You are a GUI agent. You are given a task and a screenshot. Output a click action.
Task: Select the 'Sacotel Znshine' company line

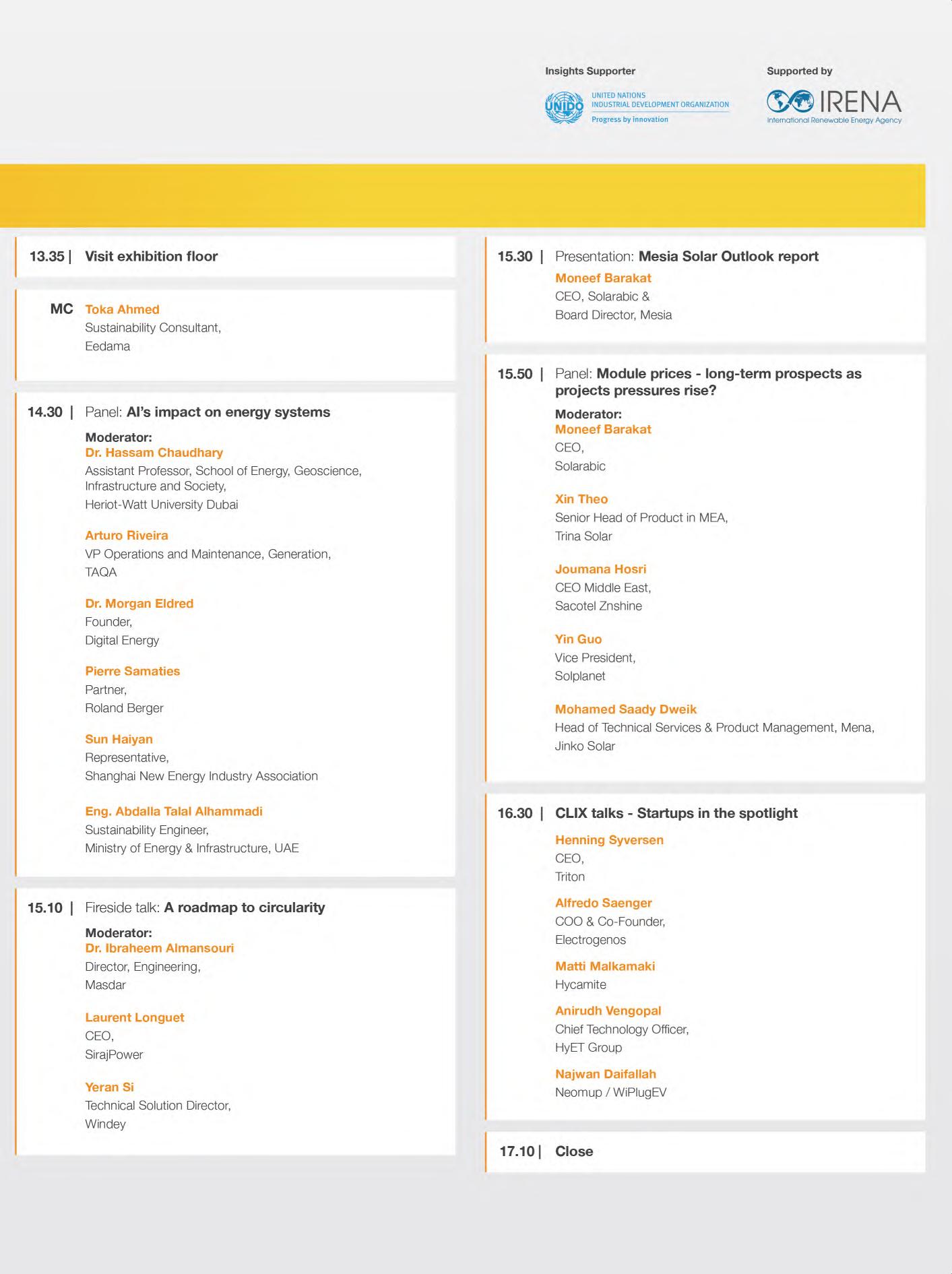point(598,606)
